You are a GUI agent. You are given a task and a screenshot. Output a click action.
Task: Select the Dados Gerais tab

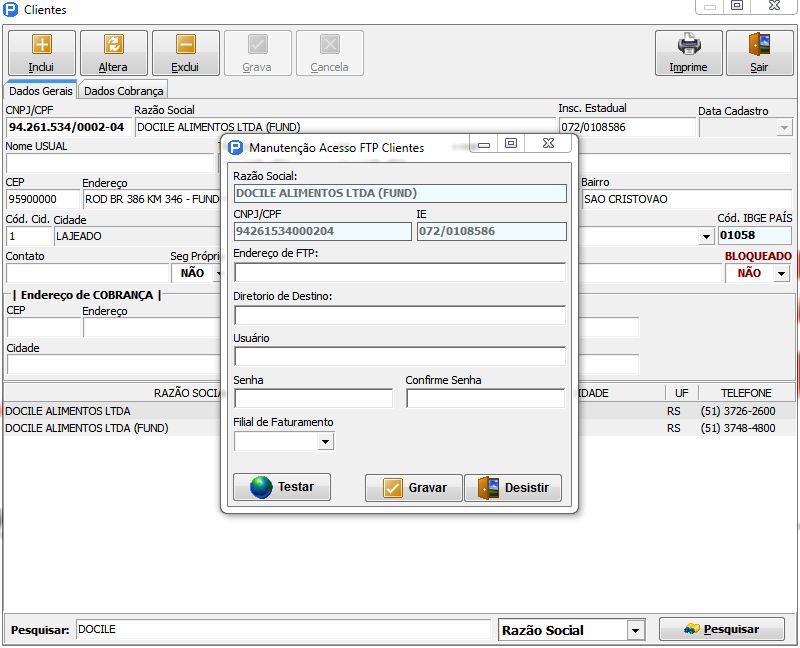pos(41,91)
